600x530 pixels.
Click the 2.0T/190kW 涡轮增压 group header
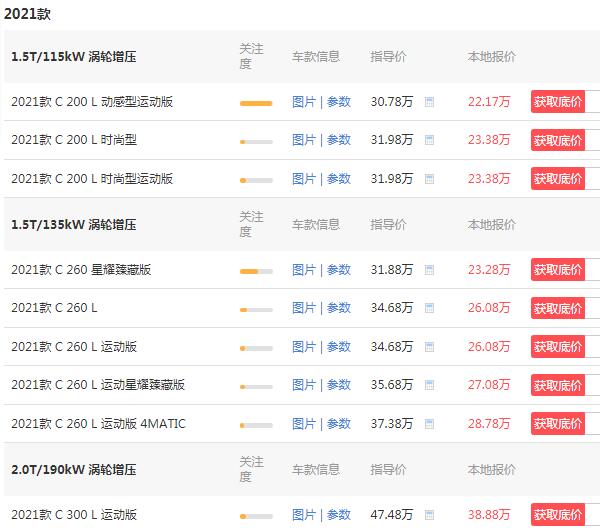pos(74,470)
